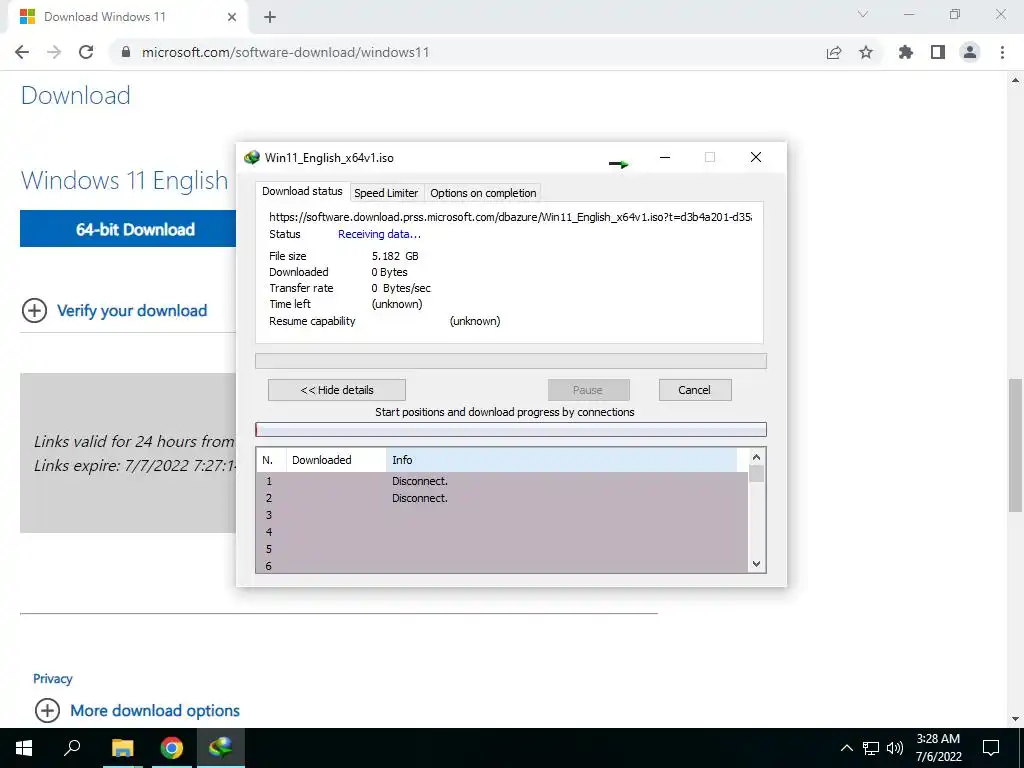Share this page via toolbar icon
The width and height of the screenshot is (1024, 768).
coord(833,52)
